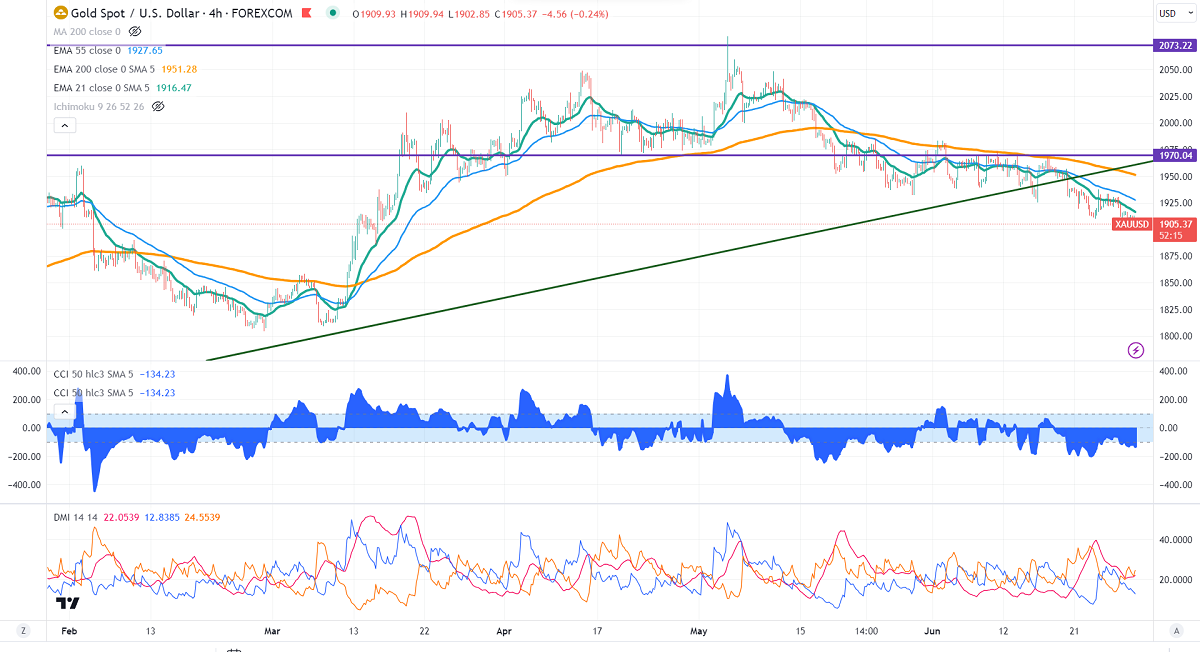This screenshot has height=652, width=1200.
Task: Select the Ichimoku 9 26 52 26 legend
Action: pyautogui.click(x=99, y=106)
